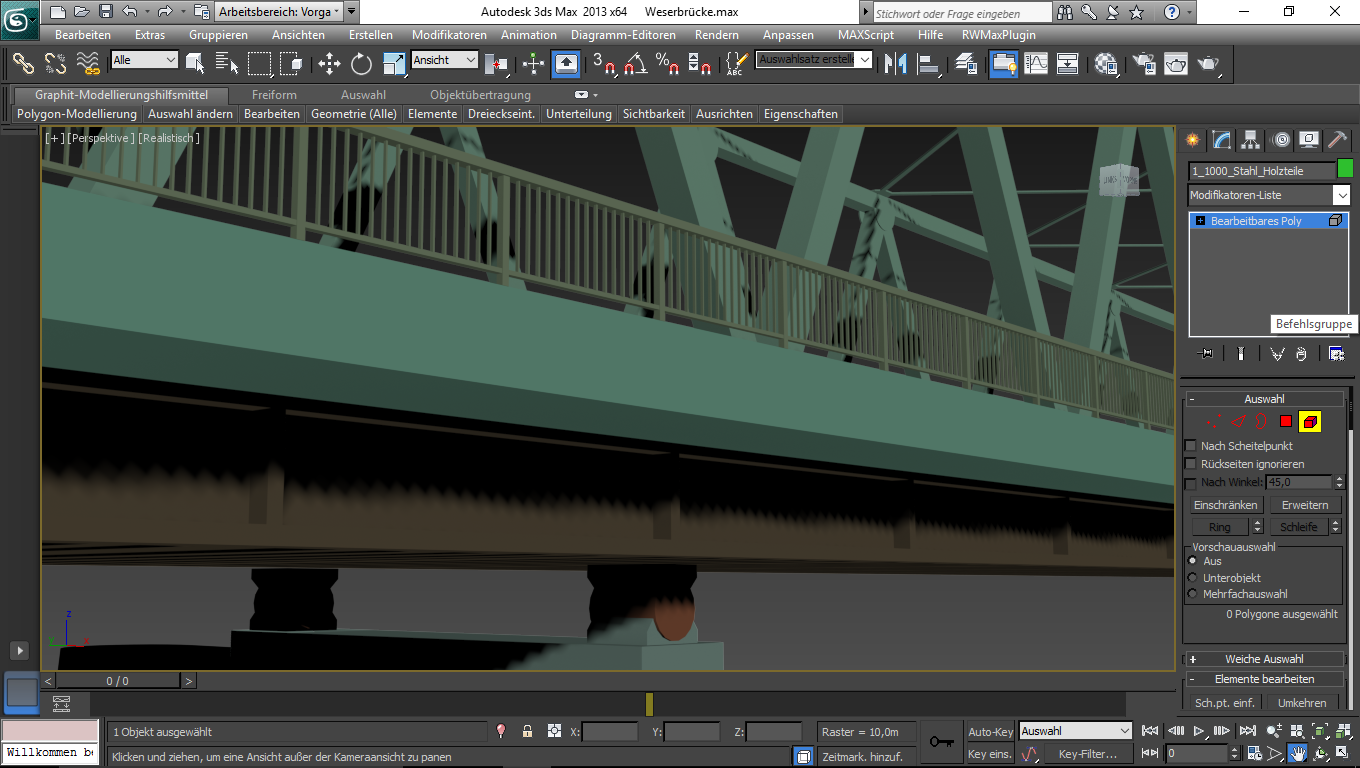Toggle the Angle Snap icon
The image size is (1360, 768).
point(635,64)
